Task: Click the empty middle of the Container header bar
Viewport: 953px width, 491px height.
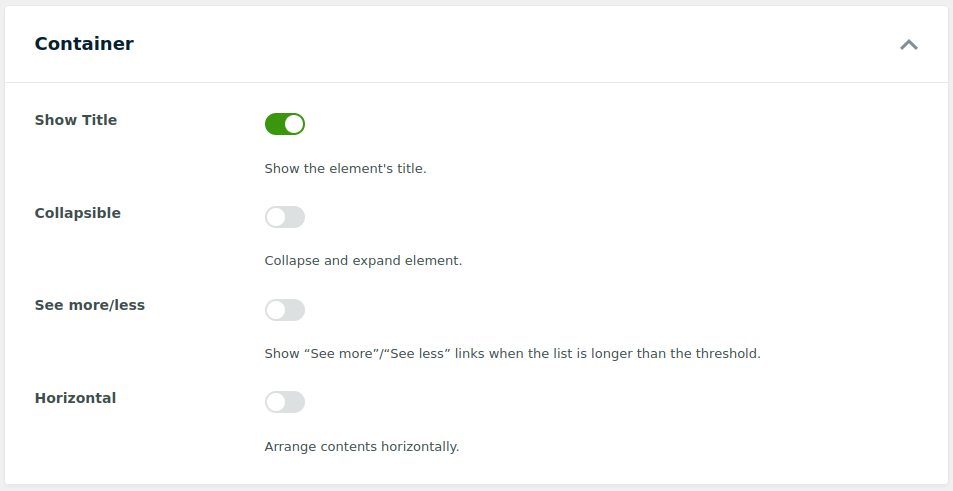Action: [x=500, y=44]
